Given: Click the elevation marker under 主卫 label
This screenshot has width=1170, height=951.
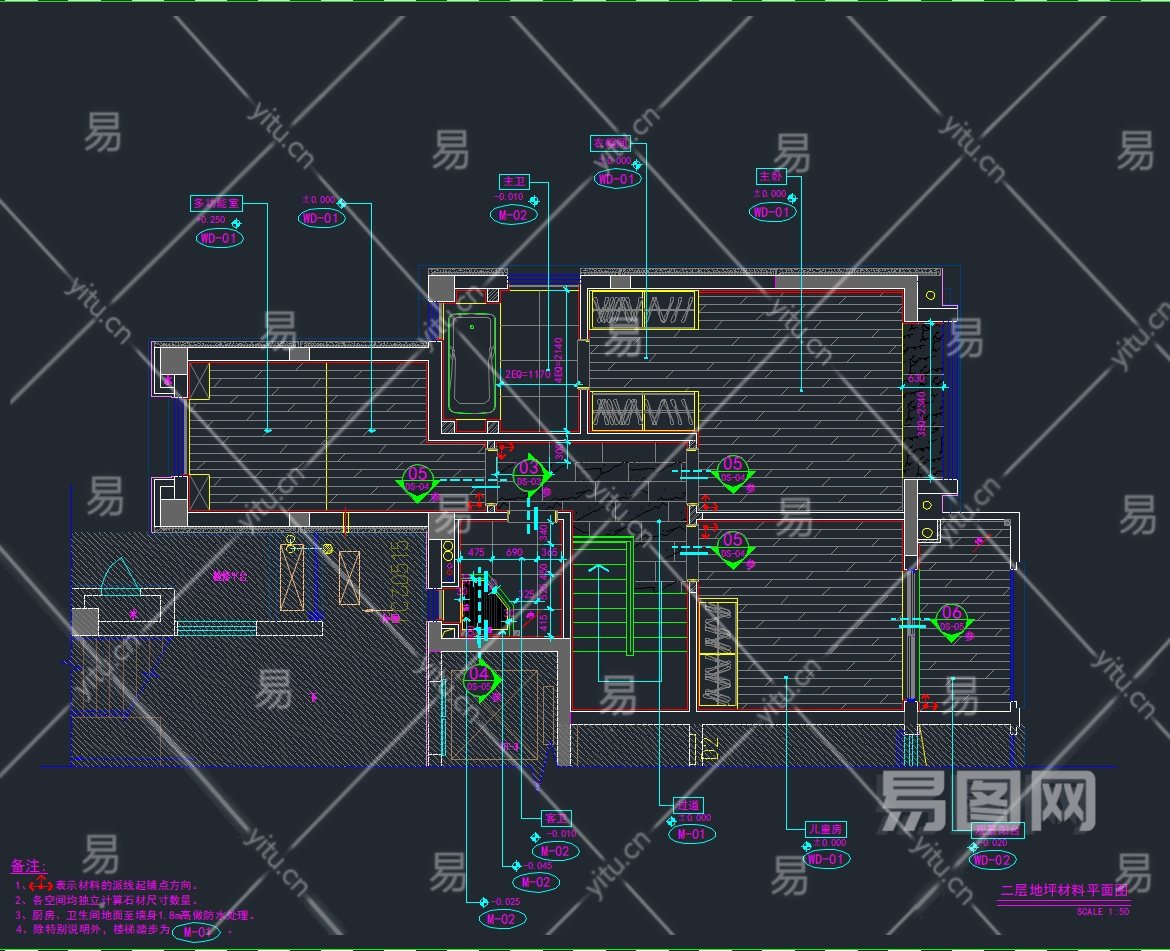Looking at the screenshot, I should [x=533, y=201].
